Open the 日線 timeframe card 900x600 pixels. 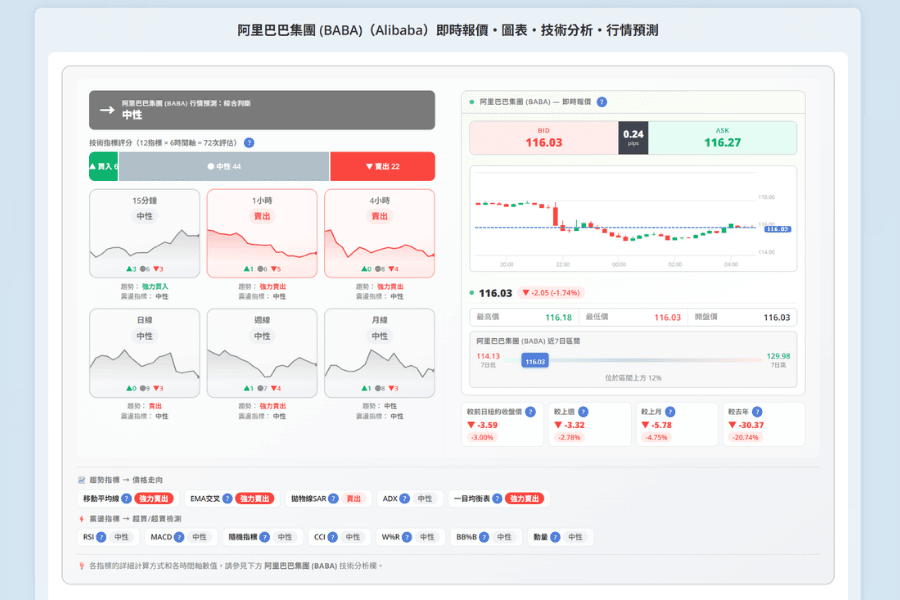point(145,353)
